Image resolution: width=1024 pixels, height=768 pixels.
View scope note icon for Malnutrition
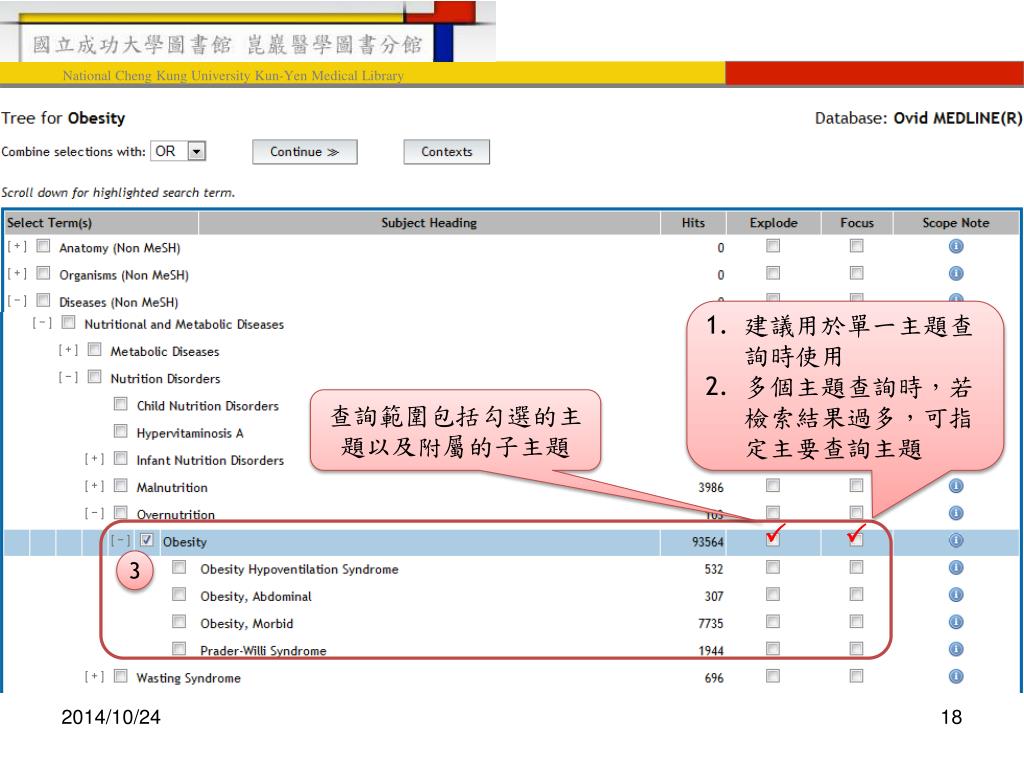(x=955, y=486)
